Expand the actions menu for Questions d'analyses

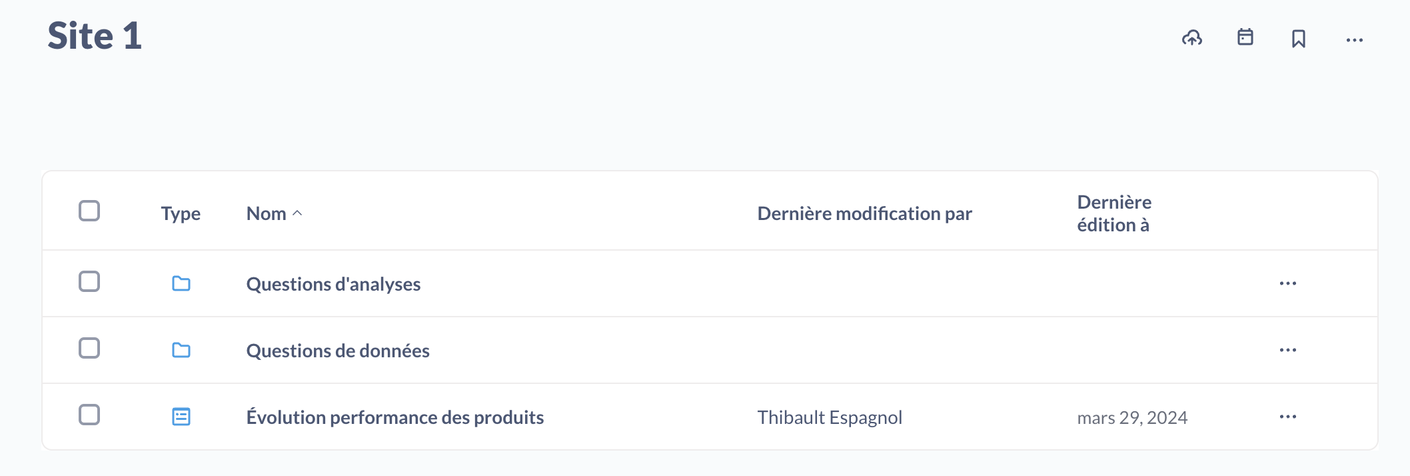[x=1287, y=284]
